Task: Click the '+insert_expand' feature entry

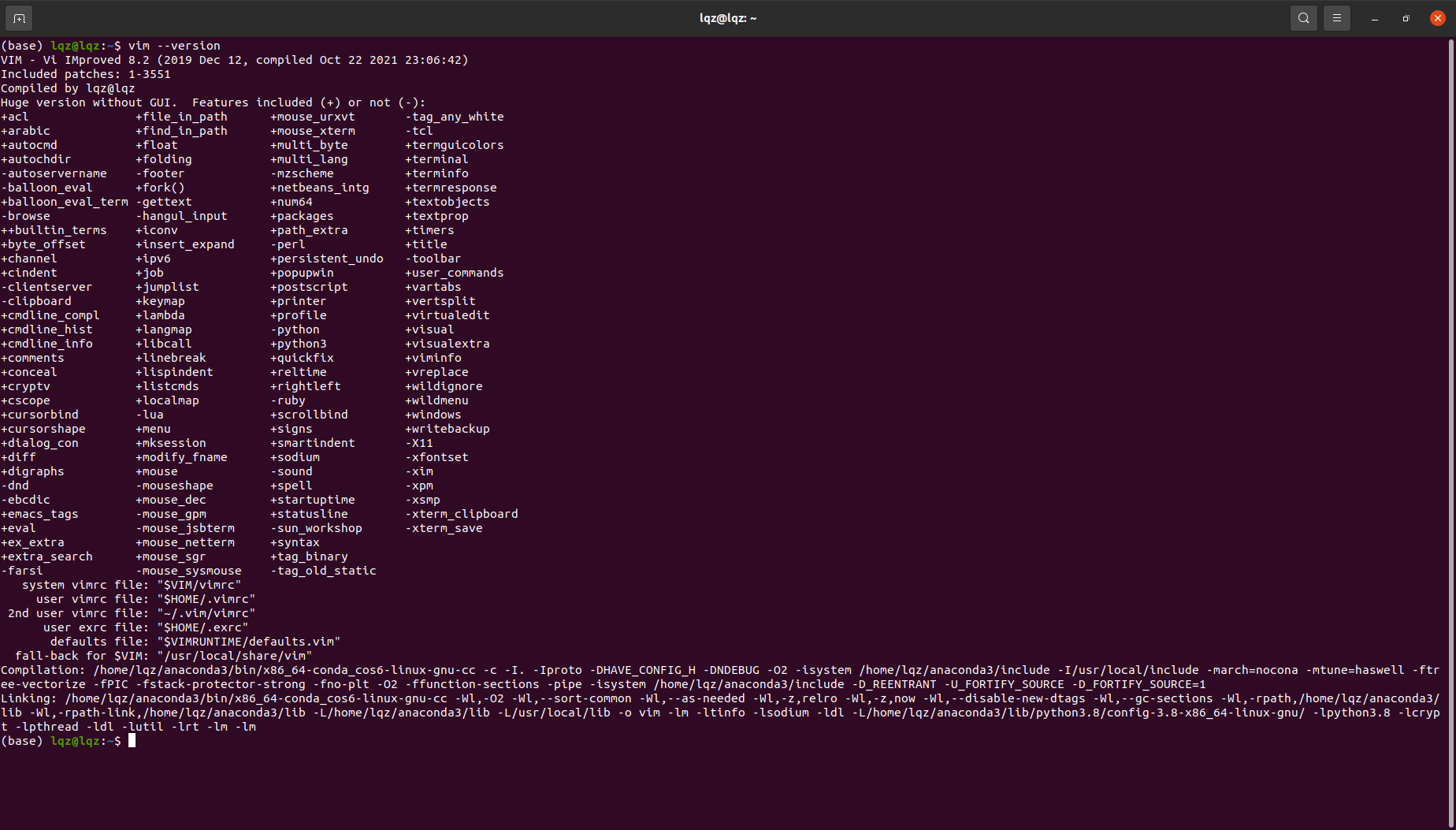Action: tap(185, 244)
